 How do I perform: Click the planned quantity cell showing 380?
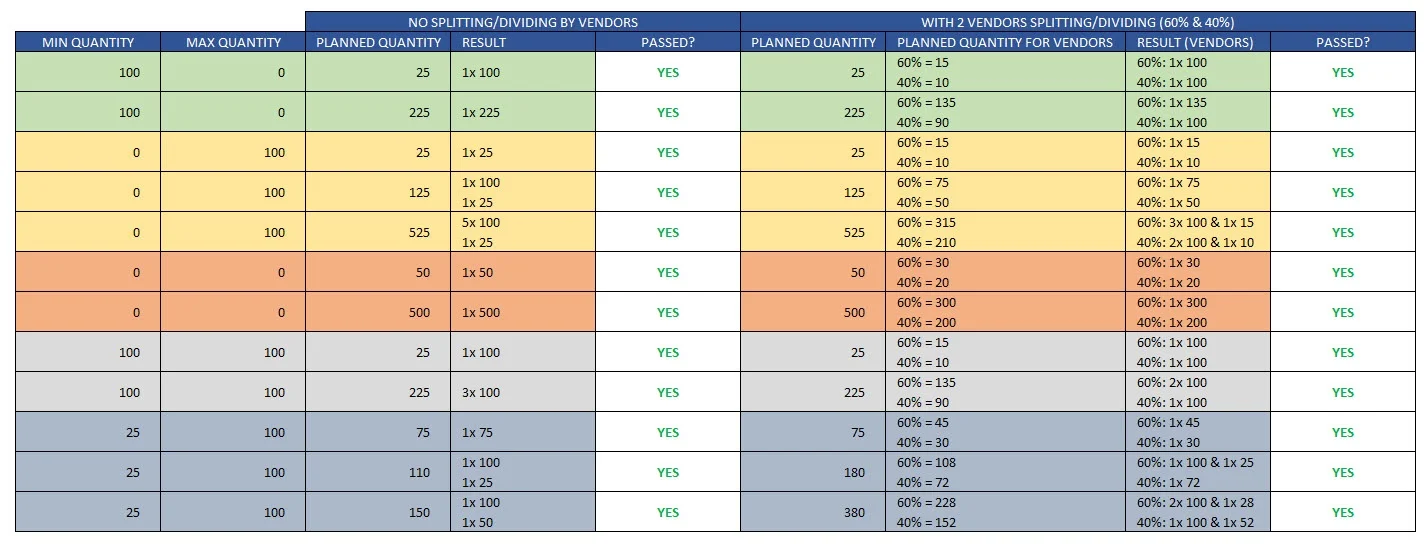tap(812, 513)
